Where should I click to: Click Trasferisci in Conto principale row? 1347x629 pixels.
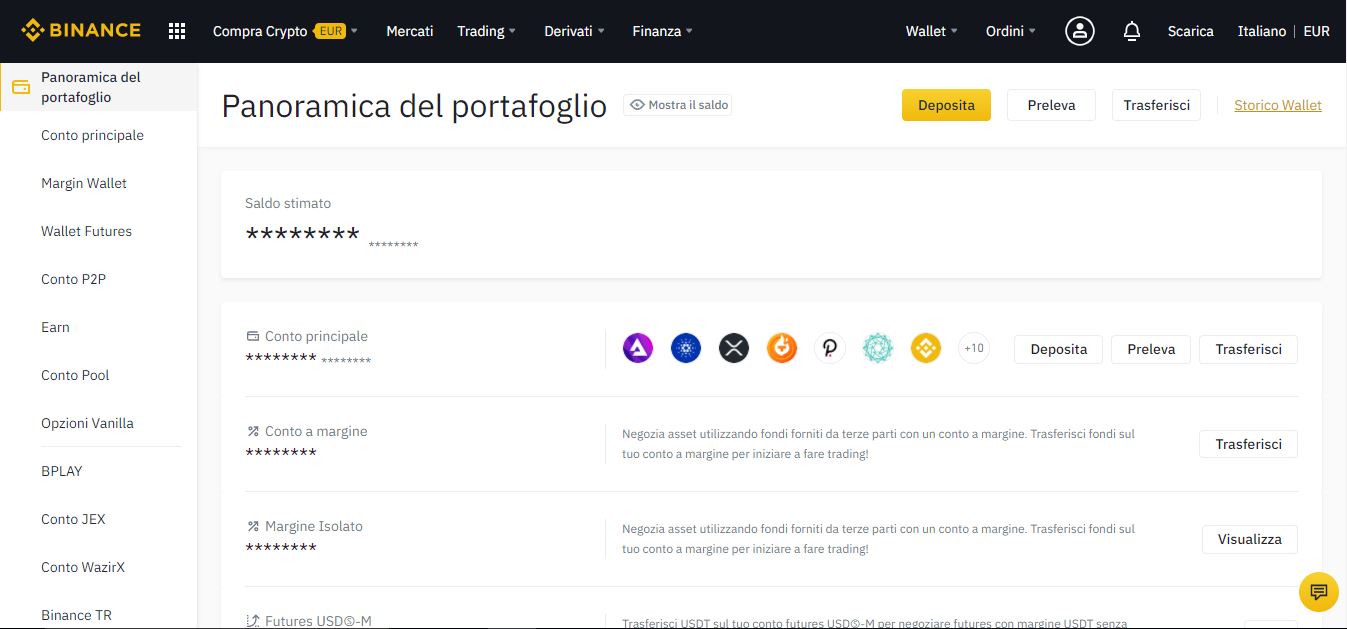pyautogui.click(x=1248, y=349)
